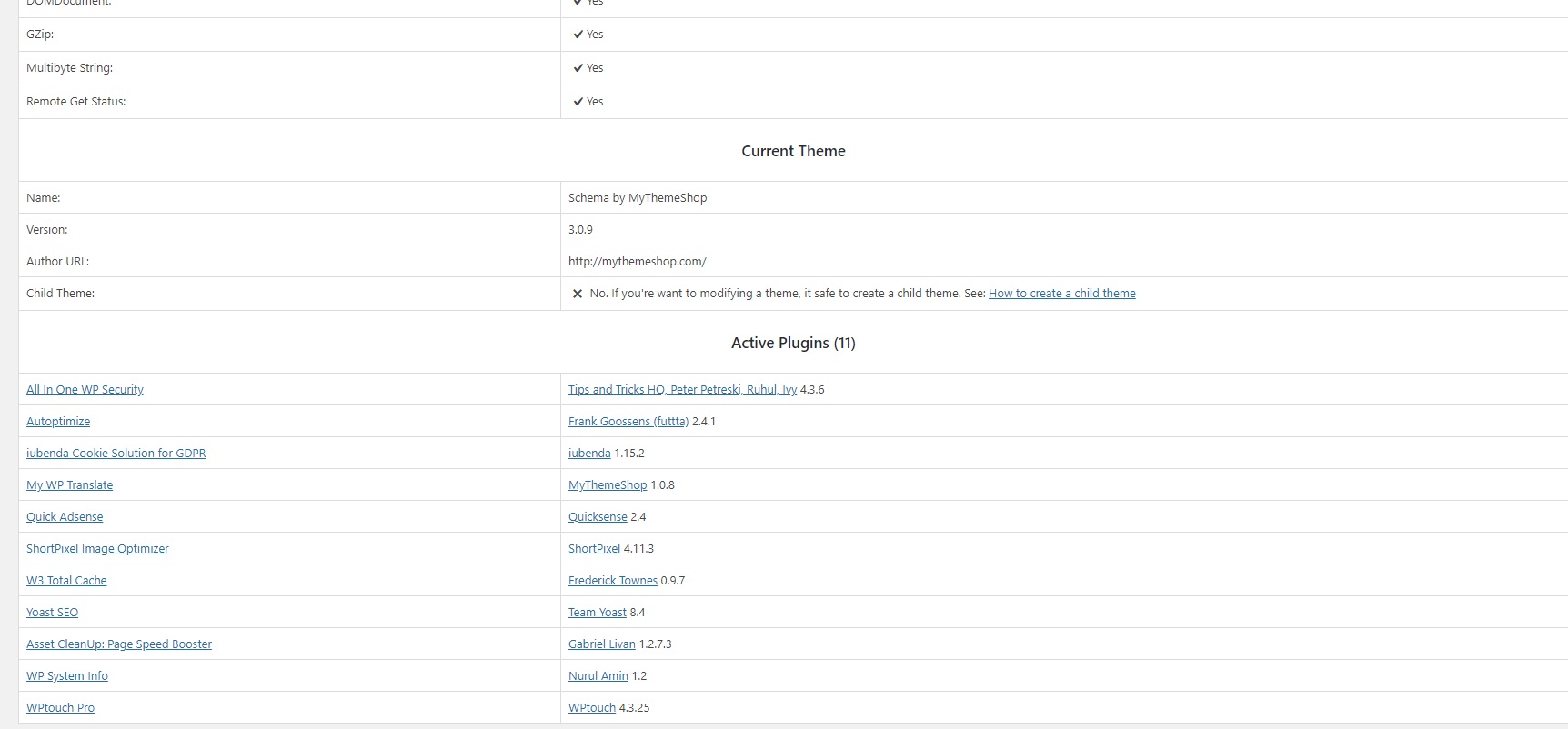Screen dimensions: 1568x729
Task: Visit the Gabriel Livan author link
Action: point(602,644)
